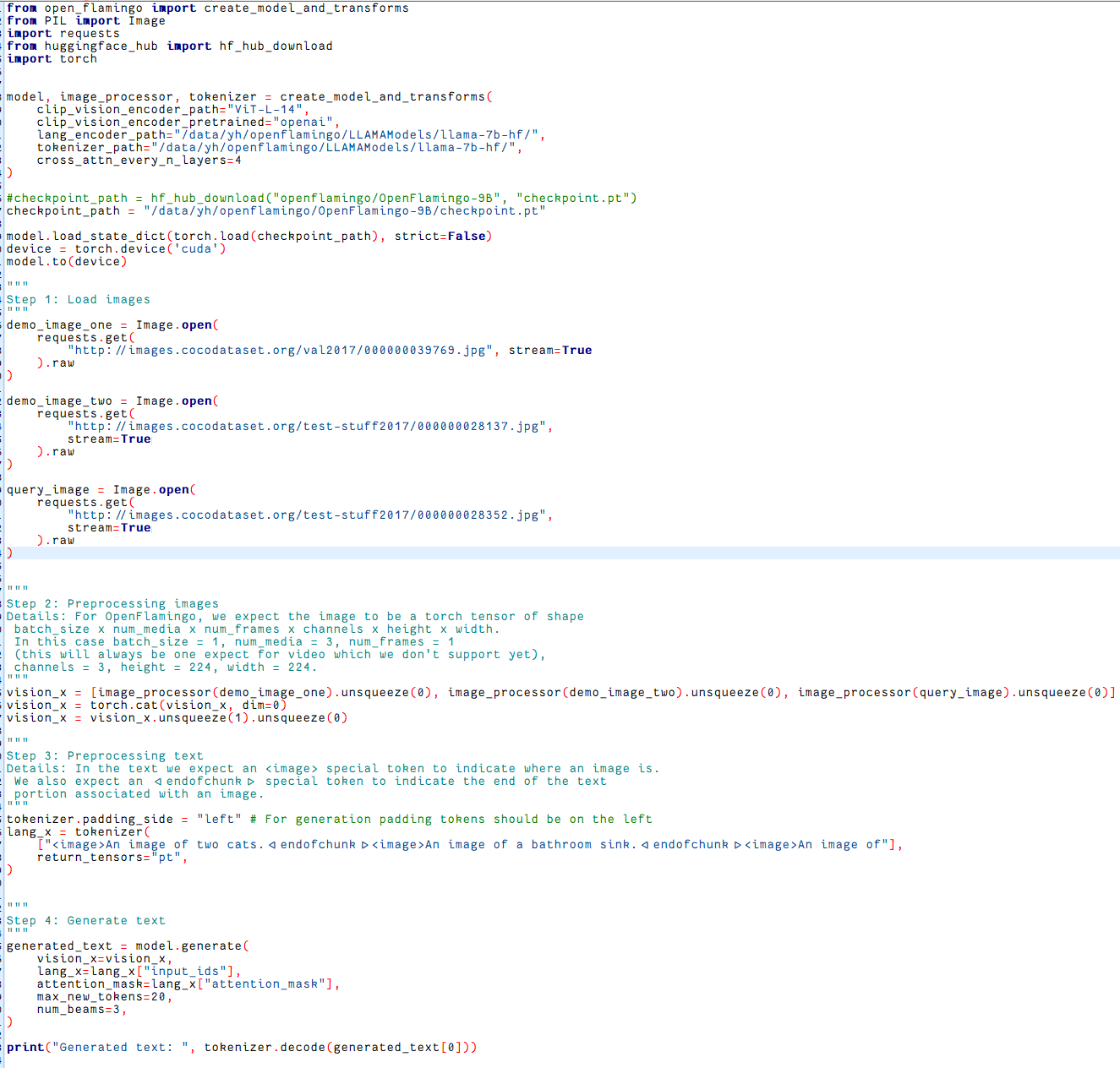Screen dimensions: 1120x1068
Task: Click the test-stuff2017 000000028137.jpg URL
Action: [x=309, y=426]
